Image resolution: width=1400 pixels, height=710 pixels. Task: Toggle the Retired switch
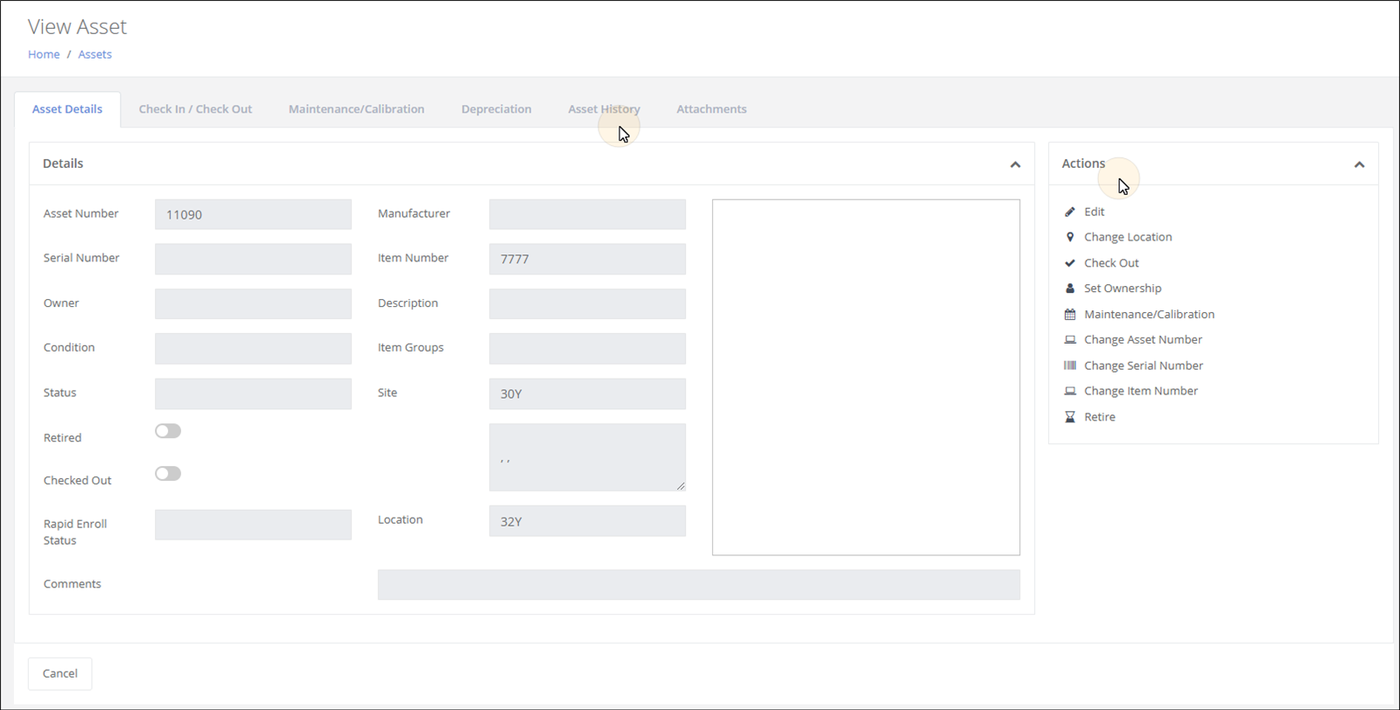click(x=168, y=431)
